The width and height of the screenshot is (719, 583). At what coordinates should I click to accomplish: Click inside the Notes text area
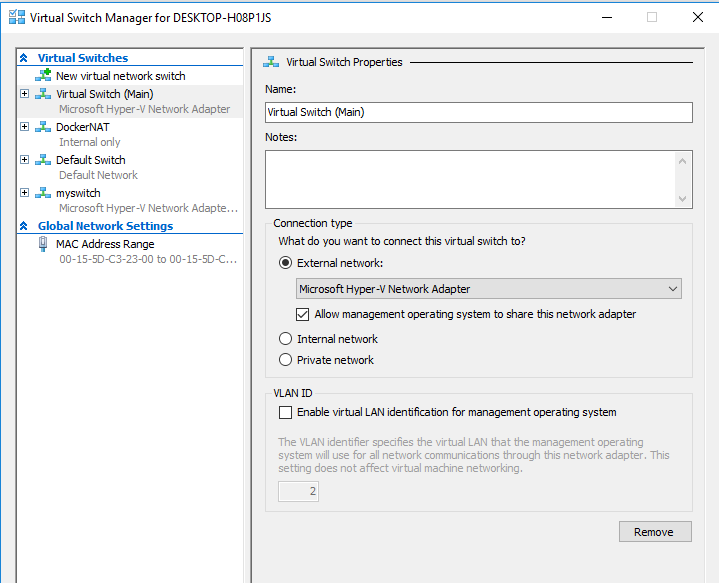pyautogui.click(x=470, y=179)
